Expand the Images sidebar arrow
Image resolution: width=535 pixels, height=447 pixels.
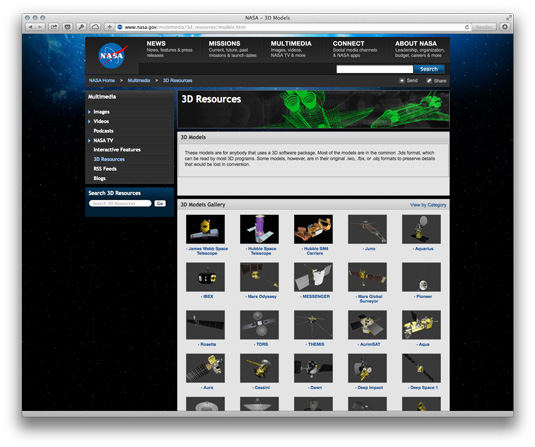[x=89, y=112]
